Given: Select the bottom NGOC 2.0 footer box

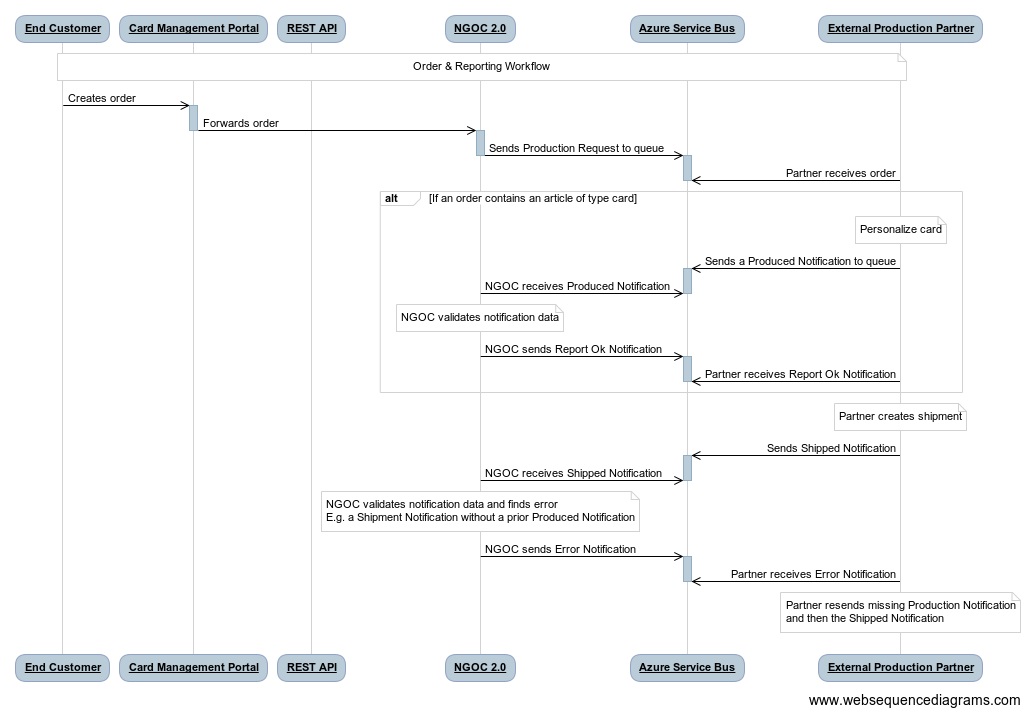Looking at the screenshot, I should tap(480, 667).
